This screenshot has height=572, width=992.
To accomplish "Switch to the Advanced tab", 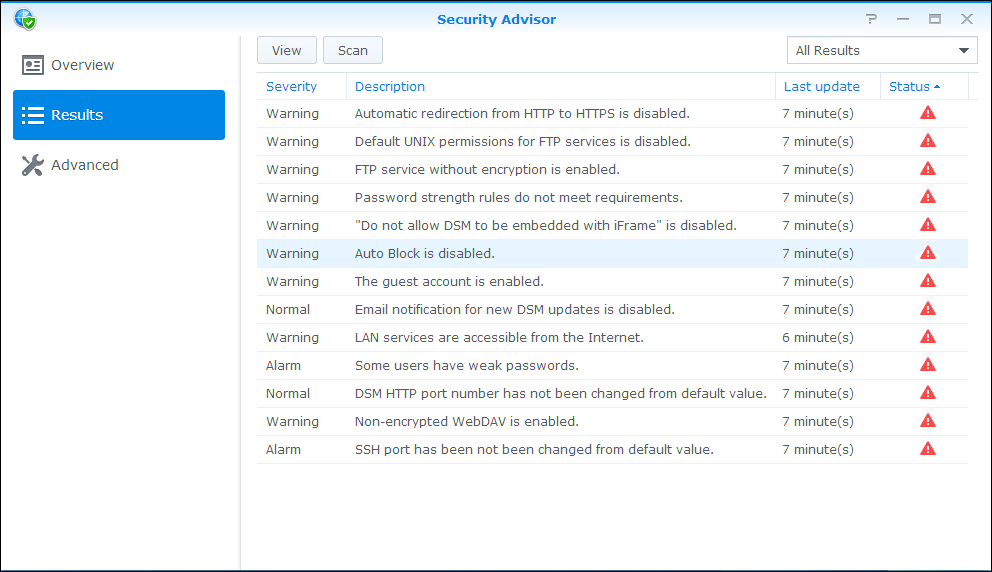I will [x=119, y=165].
